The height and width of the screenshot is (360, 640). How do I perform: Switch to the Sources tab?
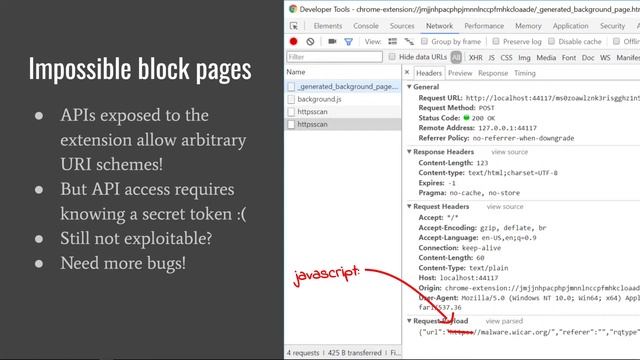pyautogui.click(x=402, y=26)
